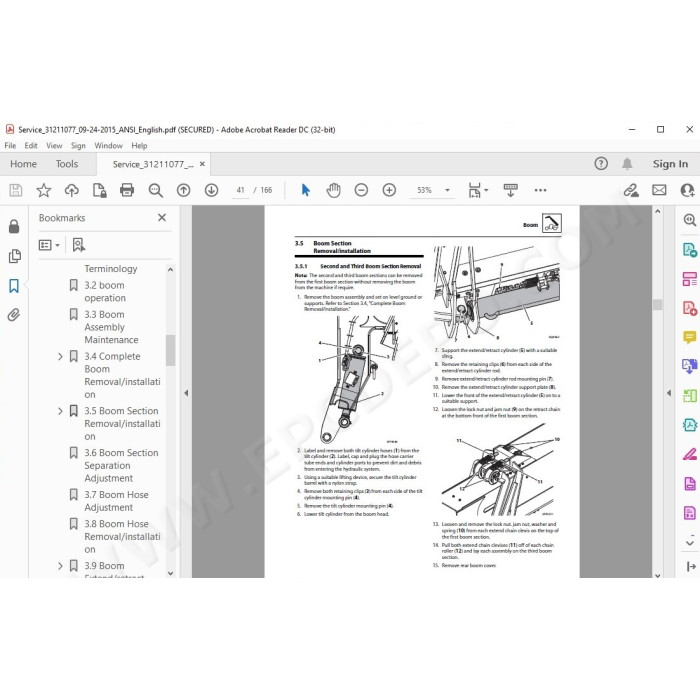Switch to the Home tab

coord(23,164)
